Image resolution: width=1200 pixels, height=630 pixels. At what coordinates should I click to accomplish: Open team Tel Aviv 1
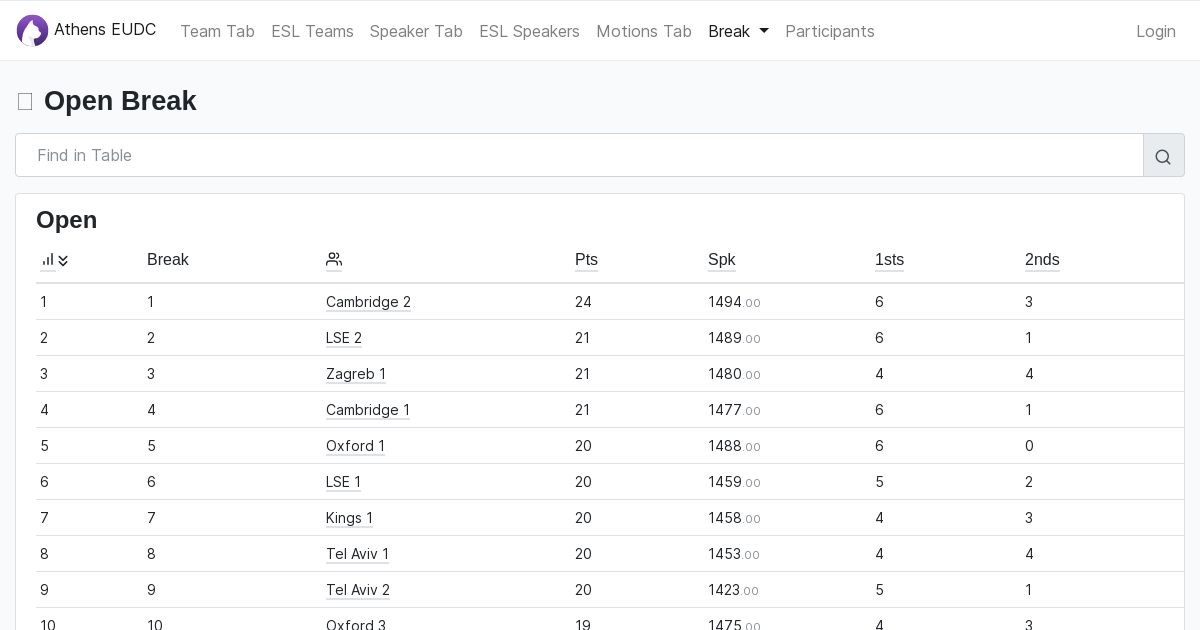(x=357, y=554)
